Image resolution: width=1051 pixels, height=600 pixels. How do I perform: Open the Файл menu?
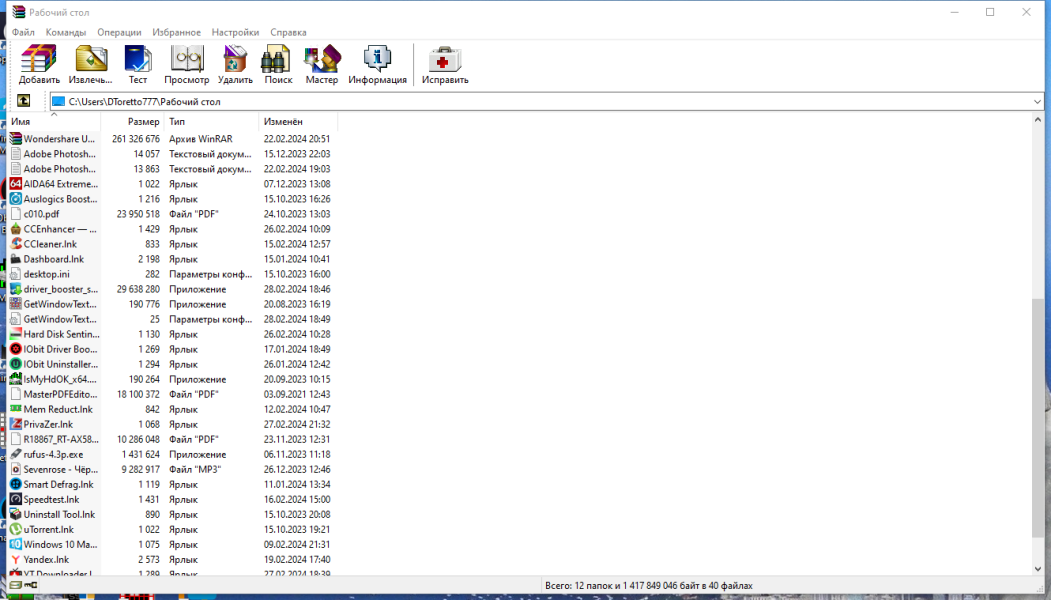click(x=23, y=32)
